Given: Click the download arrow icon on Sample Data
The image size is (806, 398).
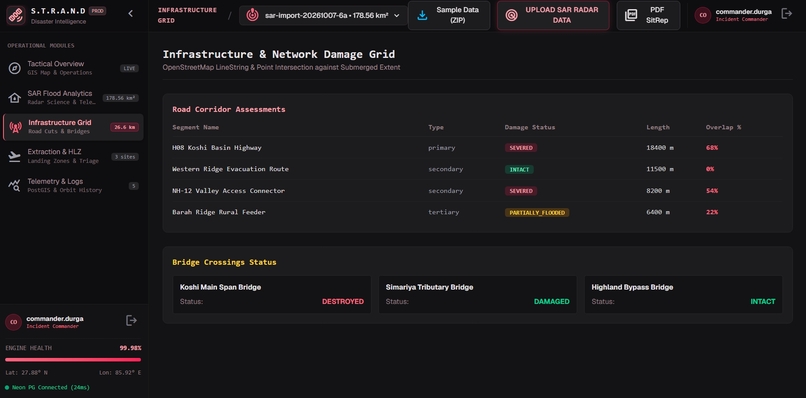Looking at the screenshot, I should [x=422, y=15].
